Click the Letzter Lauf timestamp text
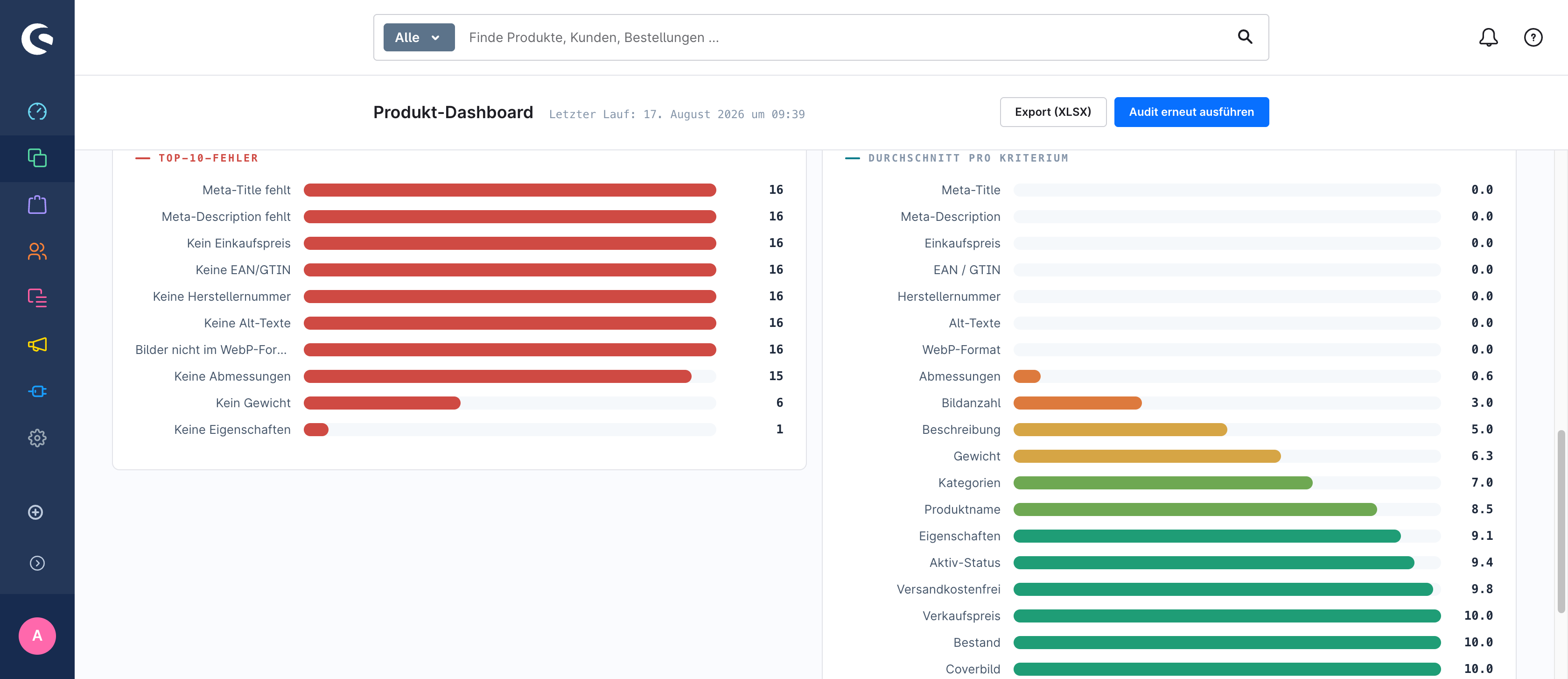This screenshot has height=679, width=1568. [x=677, y=114]
